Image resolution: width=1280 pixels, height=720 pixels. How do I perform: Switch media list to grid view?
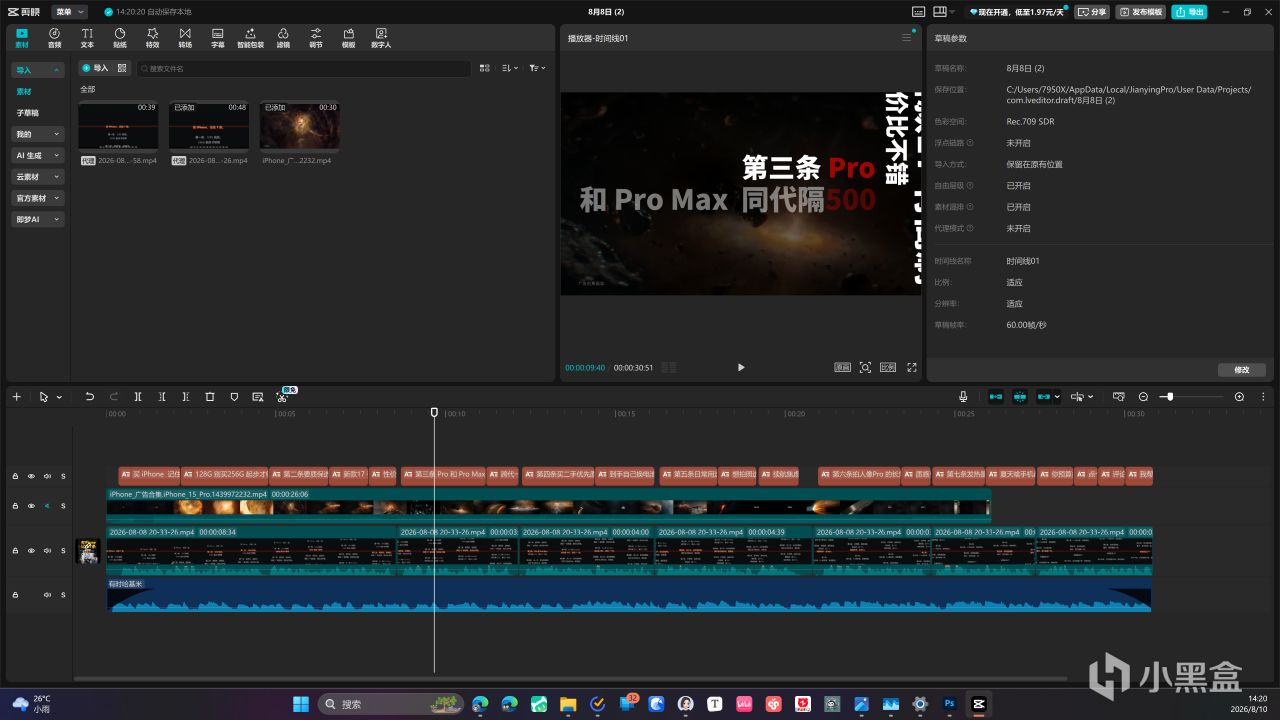point(484,68)
